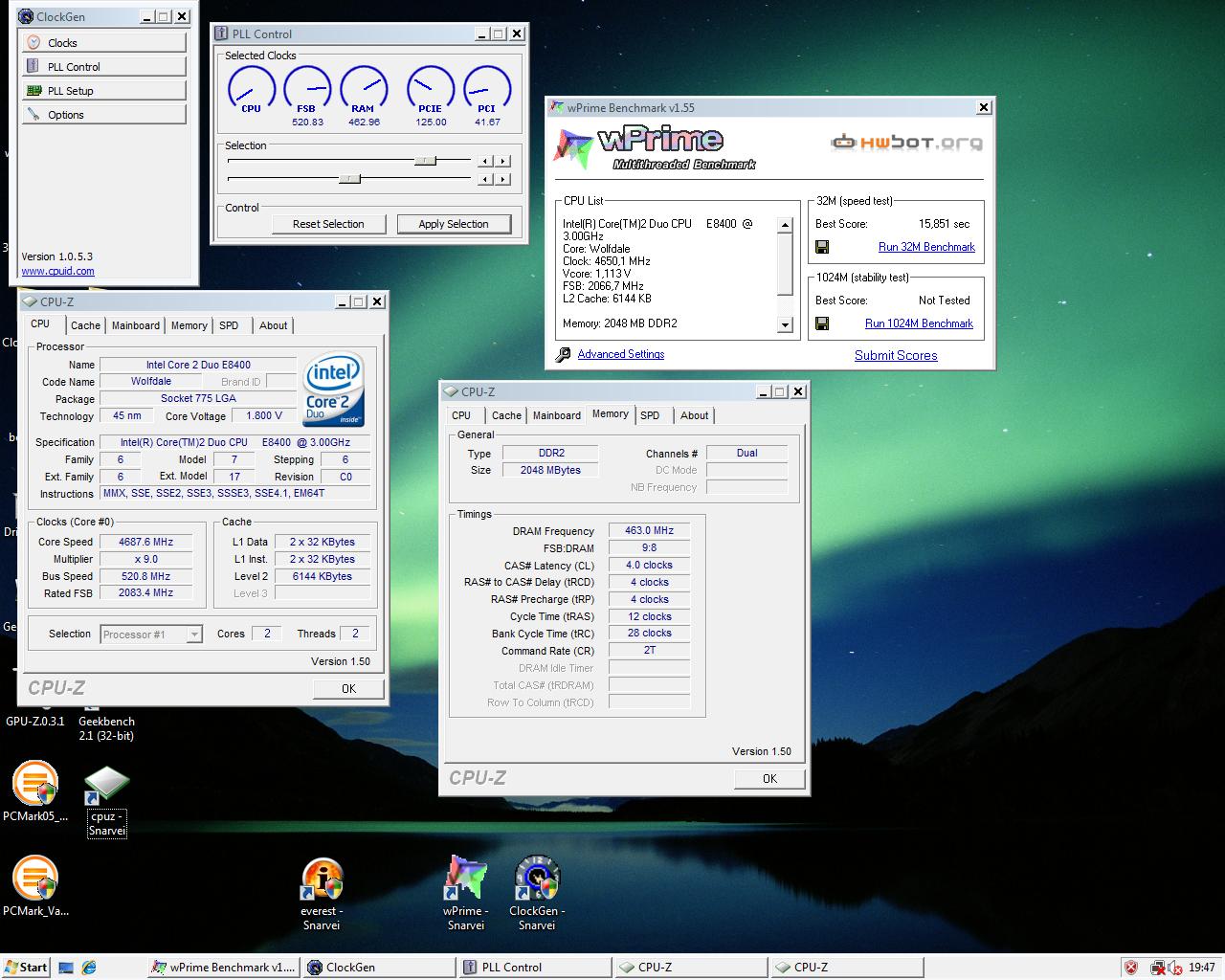Open Options in ClockGen
The image size is (1225, 980).
click(x=103, y=115)
